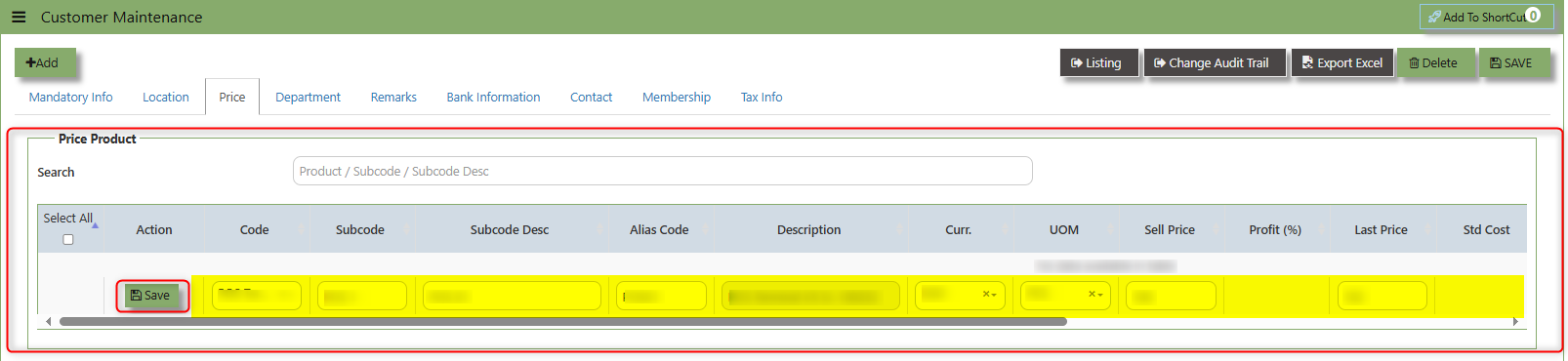Open the hamburger menu icon

coord(19,17)
